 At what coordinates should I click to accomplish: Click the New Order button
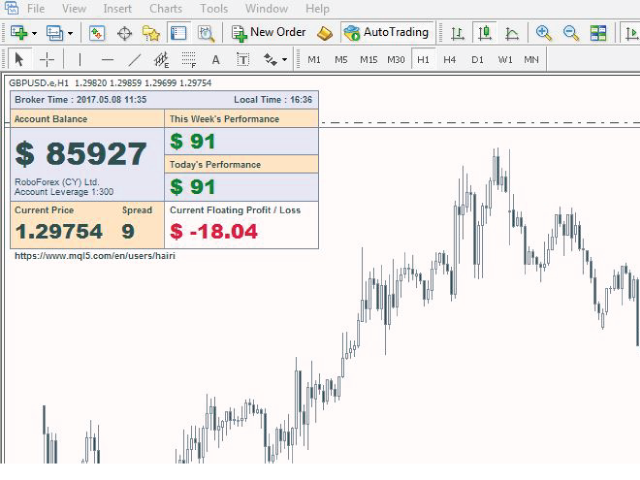[268, 33]
